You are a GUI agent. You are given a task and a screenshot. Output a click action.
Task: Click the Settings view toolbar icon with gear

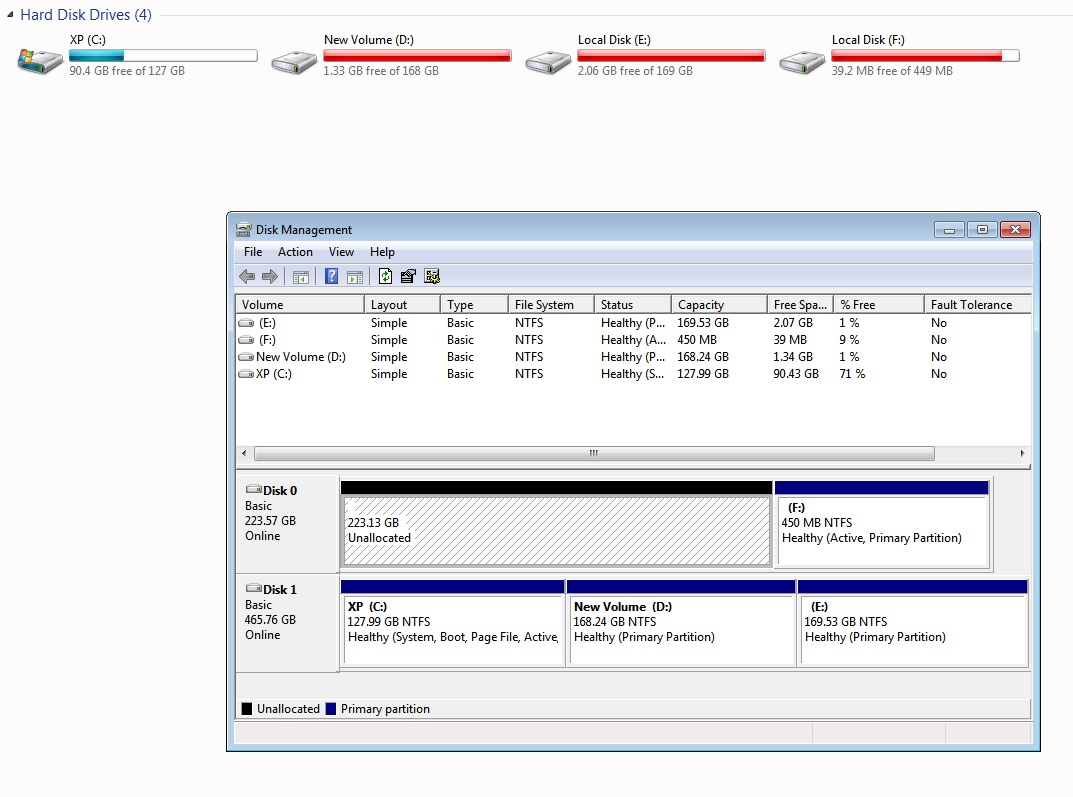point(432,276)
